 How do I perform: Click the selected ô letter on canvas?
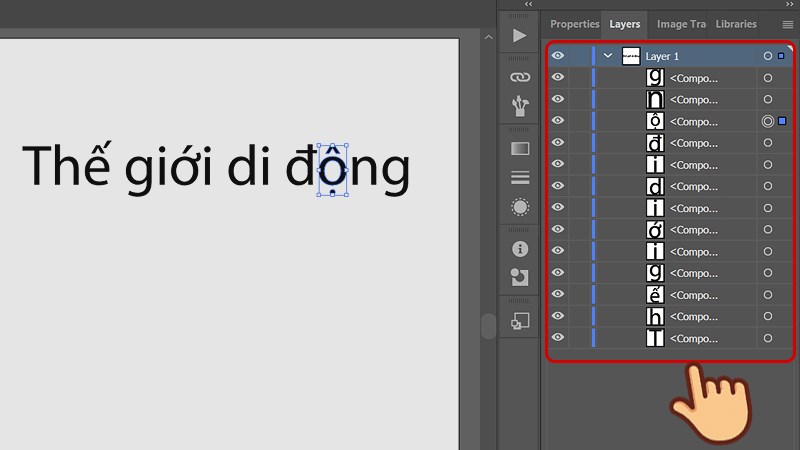click(x=333, y=170)
